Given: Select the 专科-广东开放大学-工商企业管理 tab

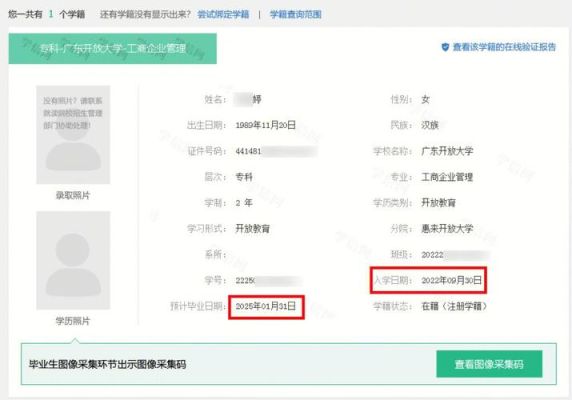Looking at the screenshot, I should point(113,48).
